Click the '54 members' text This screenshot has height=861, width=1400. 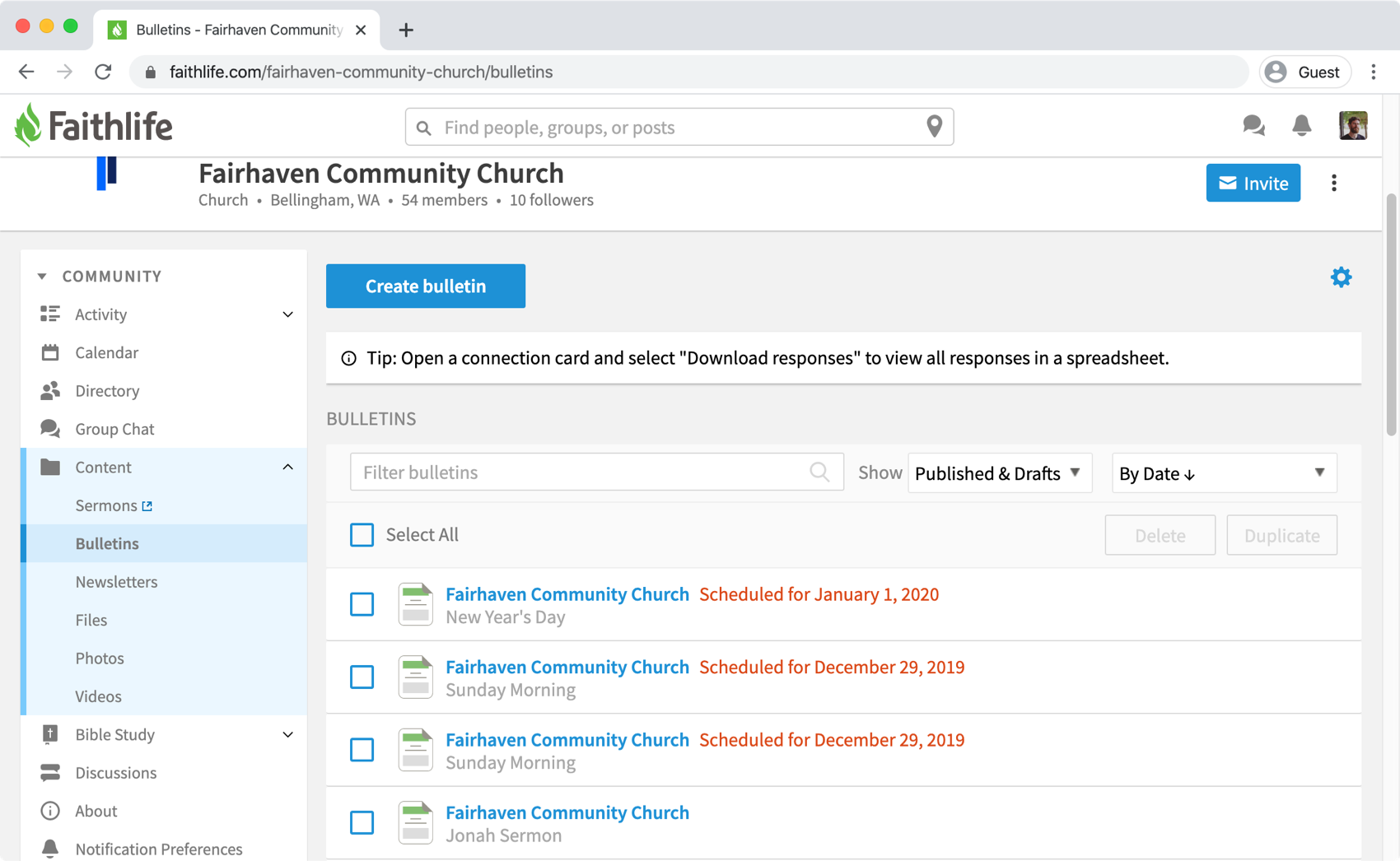tap(445, 200)
